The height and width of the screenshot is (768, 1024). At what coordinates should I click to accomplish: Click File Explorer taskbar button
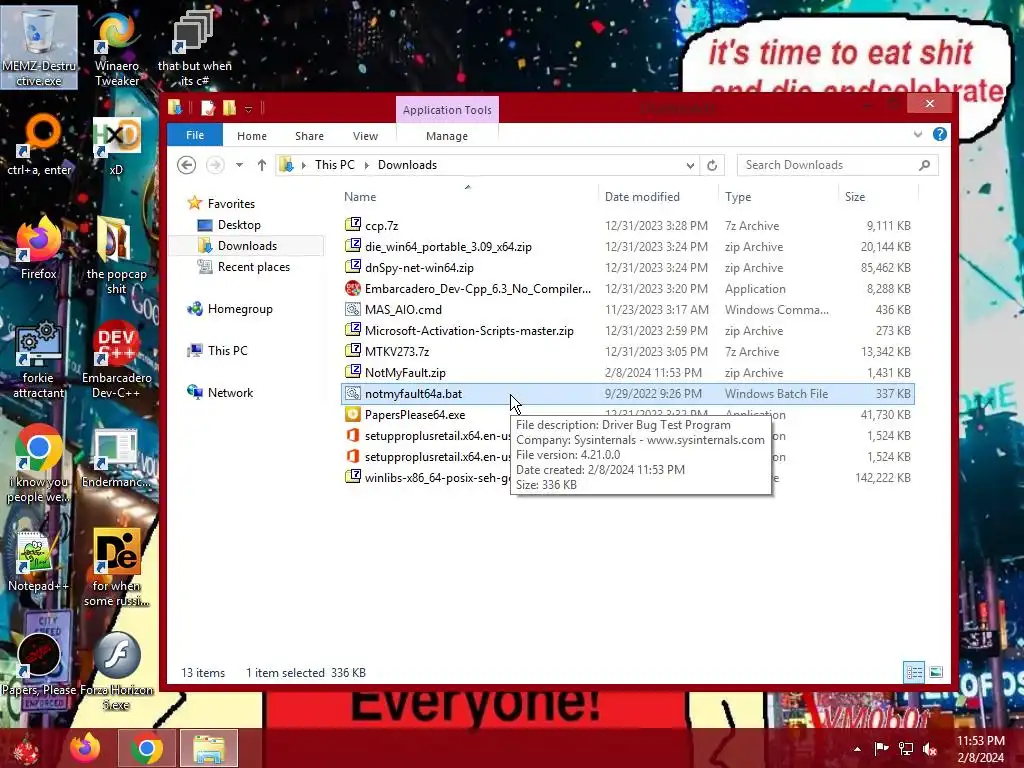click(208, 748)
